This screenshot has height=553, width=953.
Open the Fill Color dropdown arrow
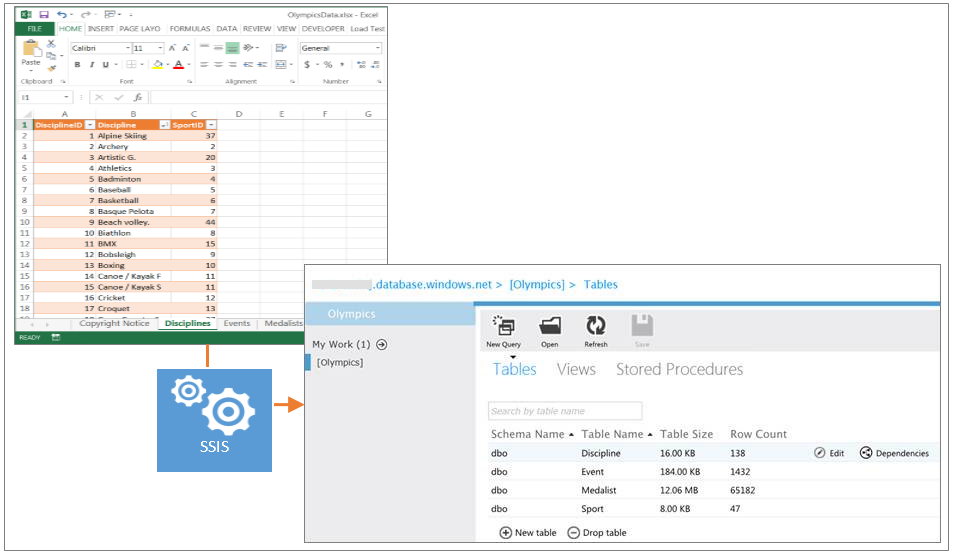tap(168, 64)
